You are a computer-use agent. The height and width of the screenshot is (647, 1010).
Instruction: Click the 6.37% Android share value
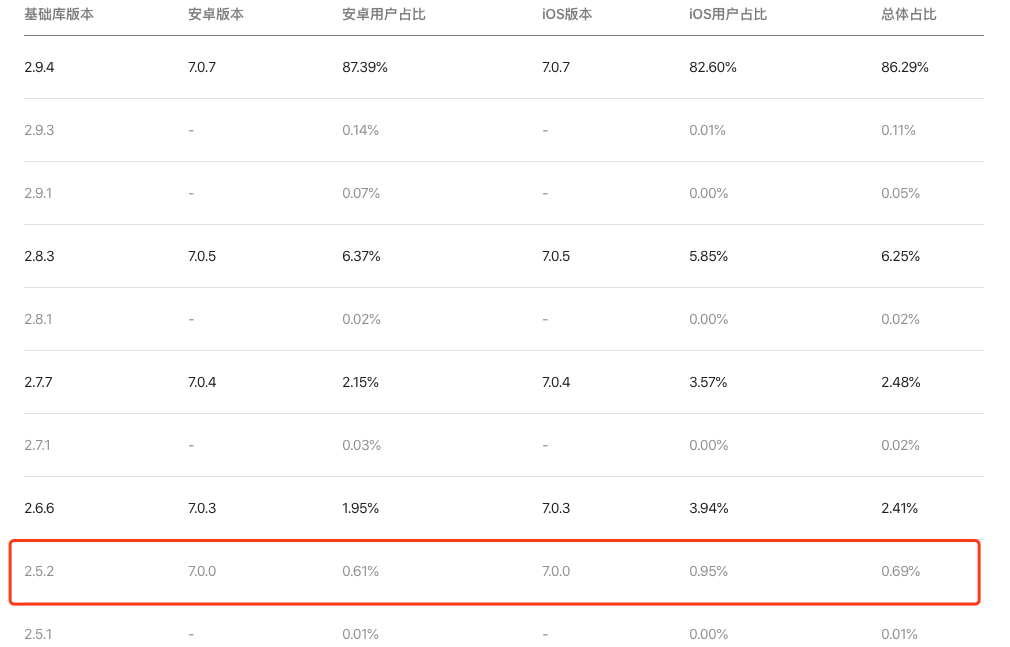click(361, 256)
